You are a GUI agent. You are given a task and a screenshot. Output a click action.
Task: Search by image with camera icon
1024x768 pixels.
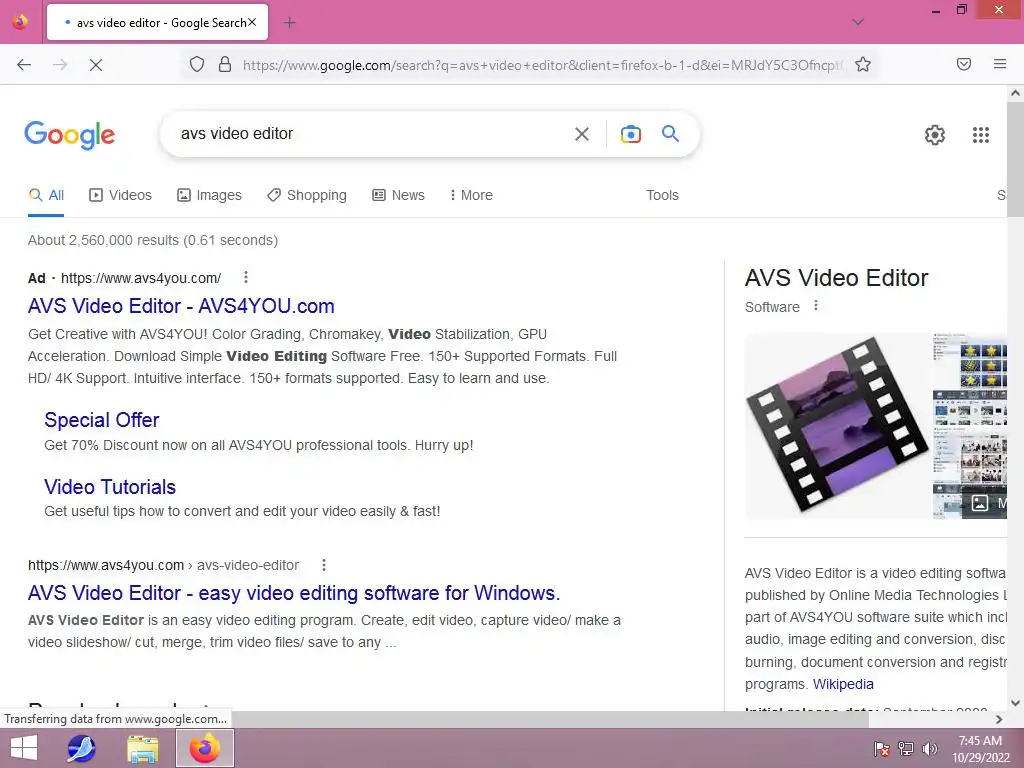click(x=630, y=134)
